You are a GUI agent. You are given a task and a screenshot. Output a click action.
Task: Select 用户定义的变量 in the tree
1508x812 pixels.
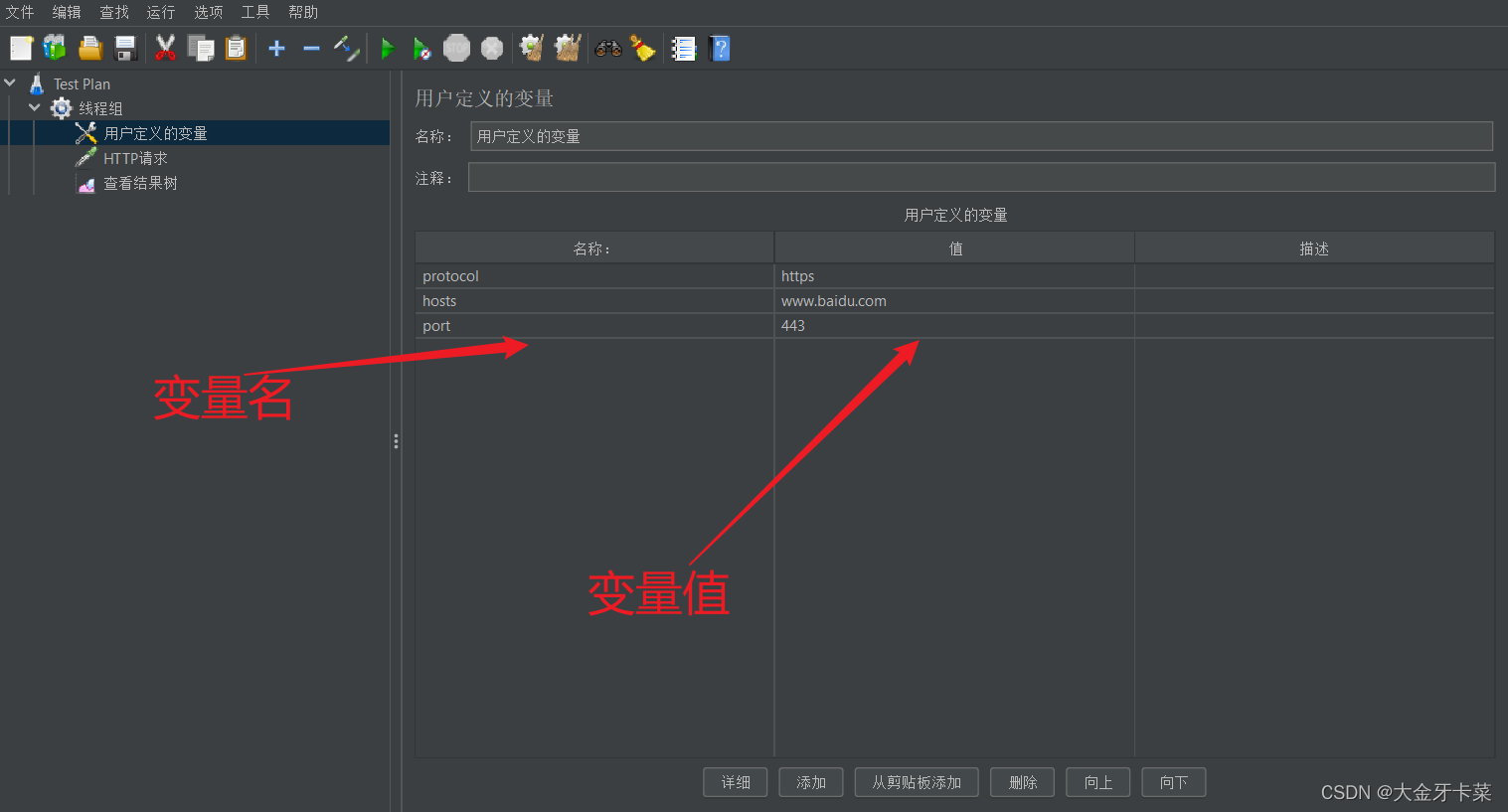[156, 133]
